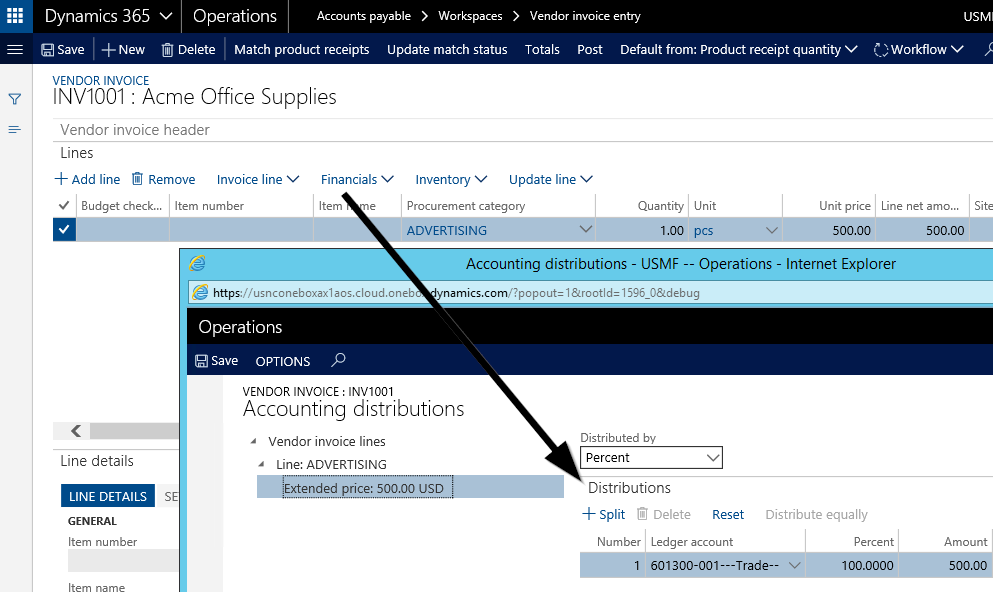Remove the selected invoice line
This screenshot has width=993, height=592.
[163, 179]
